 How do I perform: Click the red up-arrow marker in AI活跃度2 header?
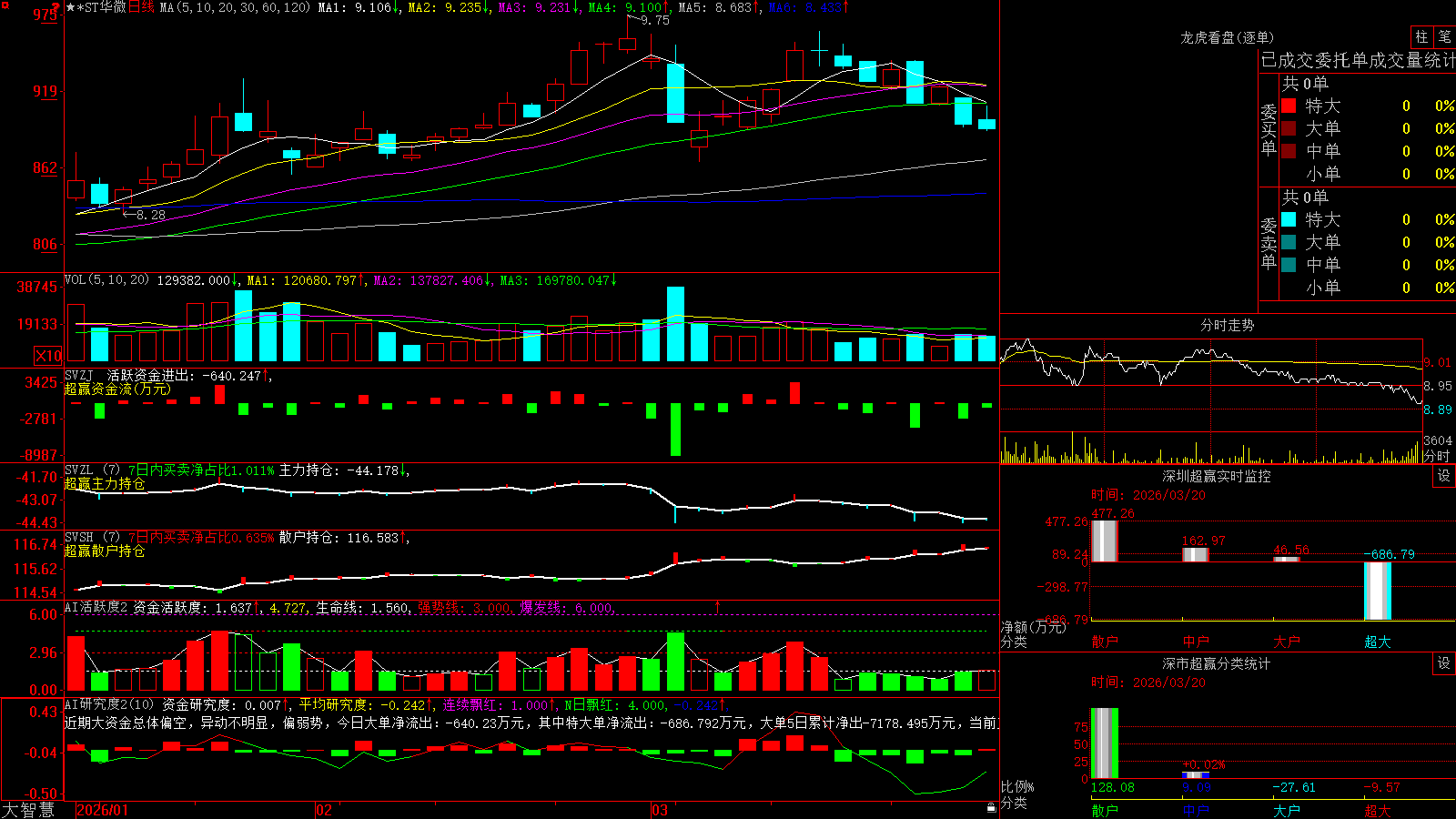(718, 606)
